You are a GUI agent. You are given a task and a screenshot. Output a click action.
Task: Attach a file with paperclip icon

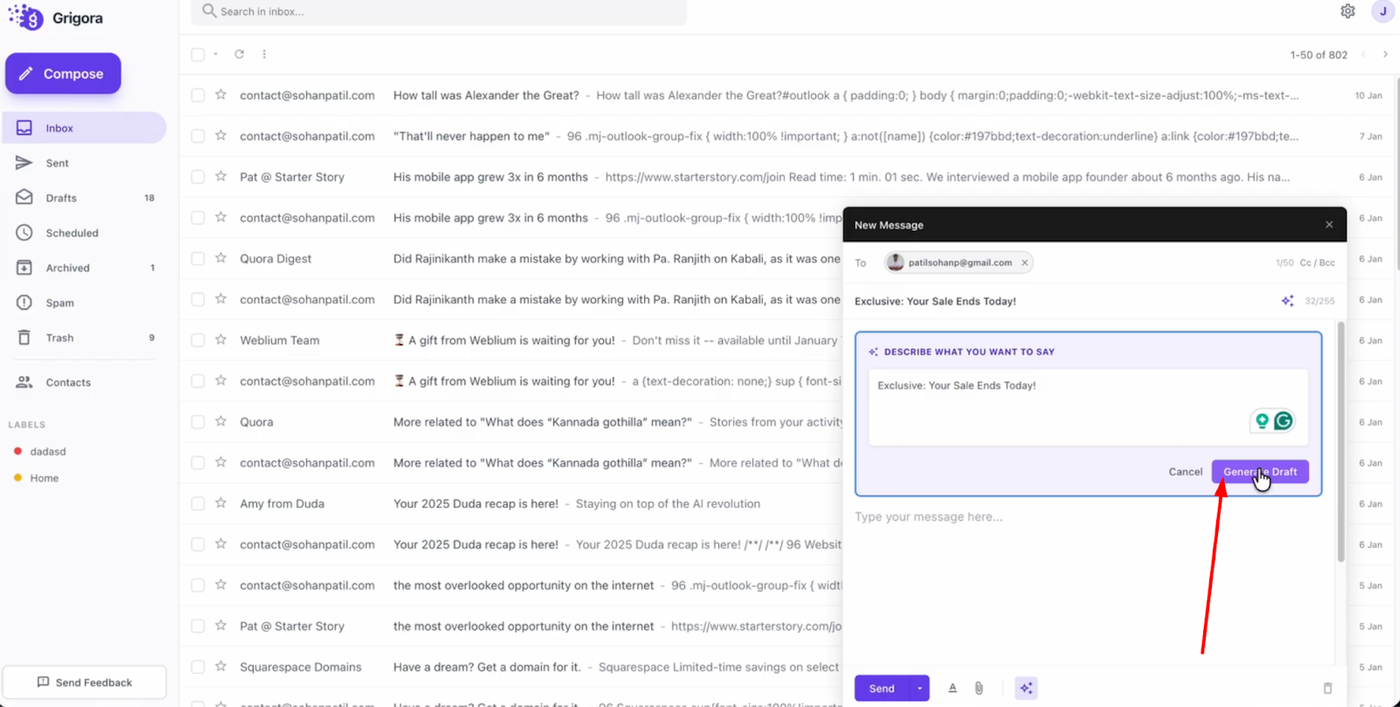pyautogui.click(x=979, y=688)
